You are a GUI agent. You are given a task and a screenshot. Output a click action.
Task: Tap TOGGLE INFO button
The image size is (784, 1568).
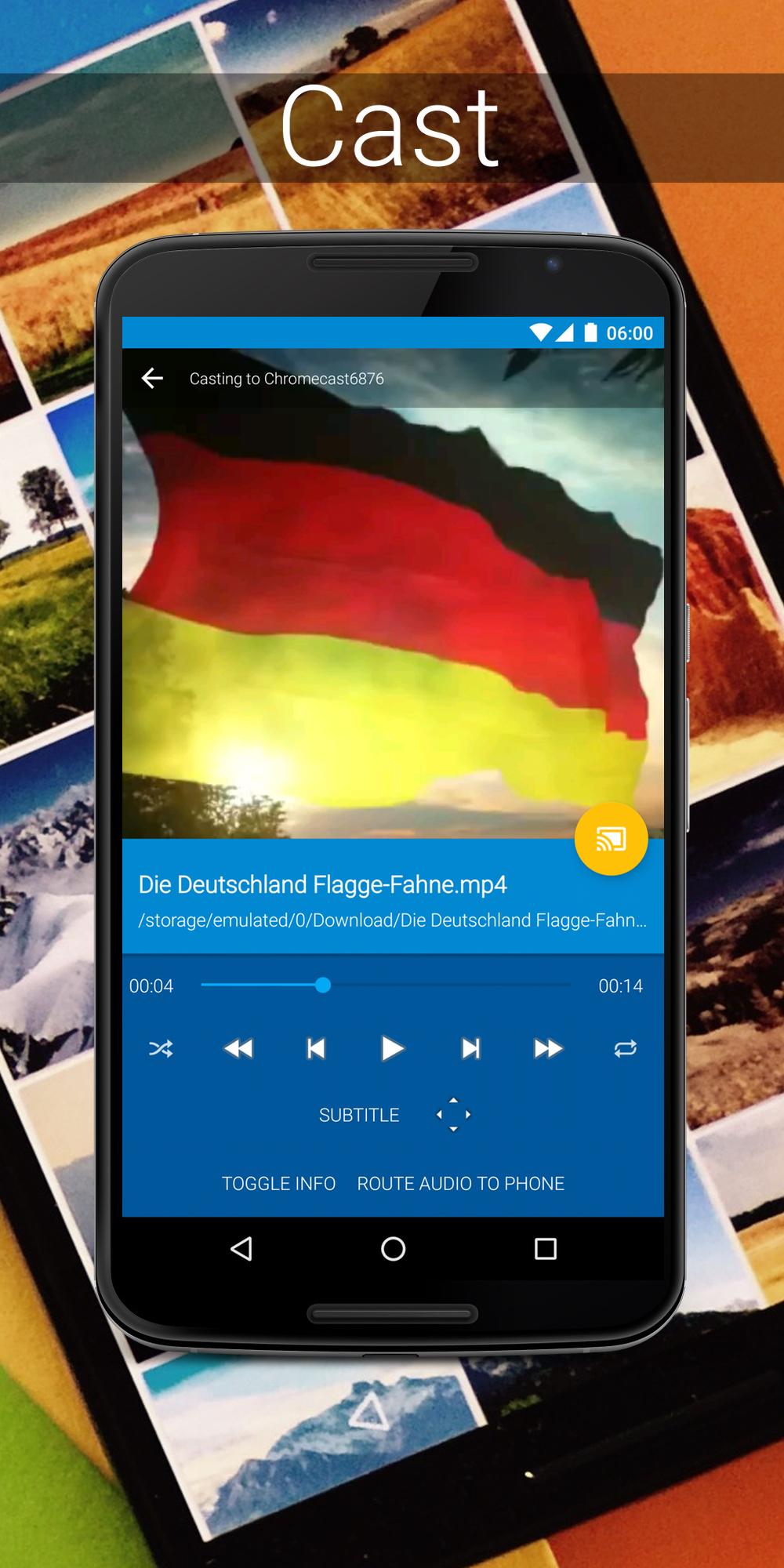pyautogui.click(x=278, y=1183)
